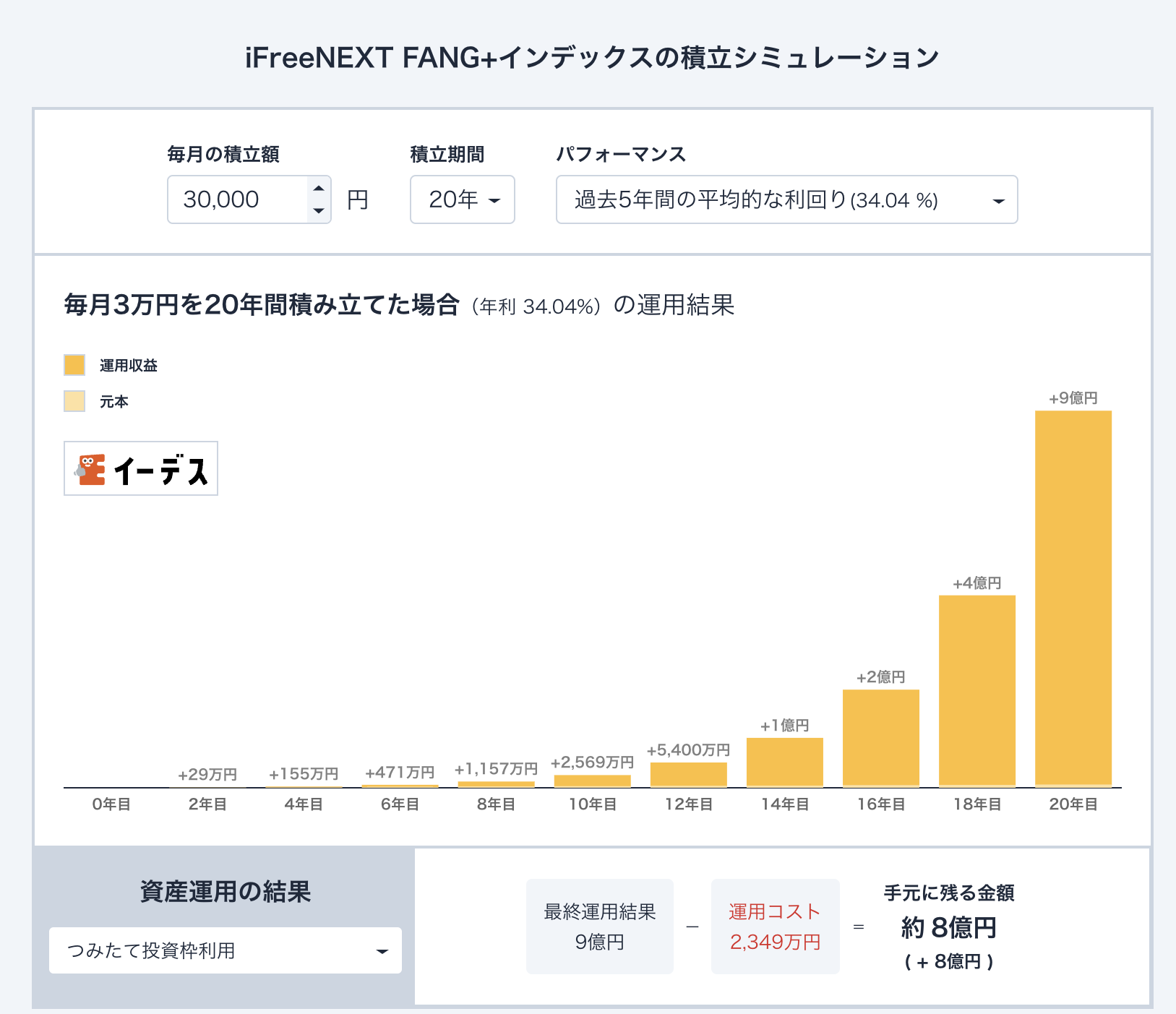Click the 10年目 bar in the chart
This screenshot has height=1014, width=1176.
[x=593, y=781]
